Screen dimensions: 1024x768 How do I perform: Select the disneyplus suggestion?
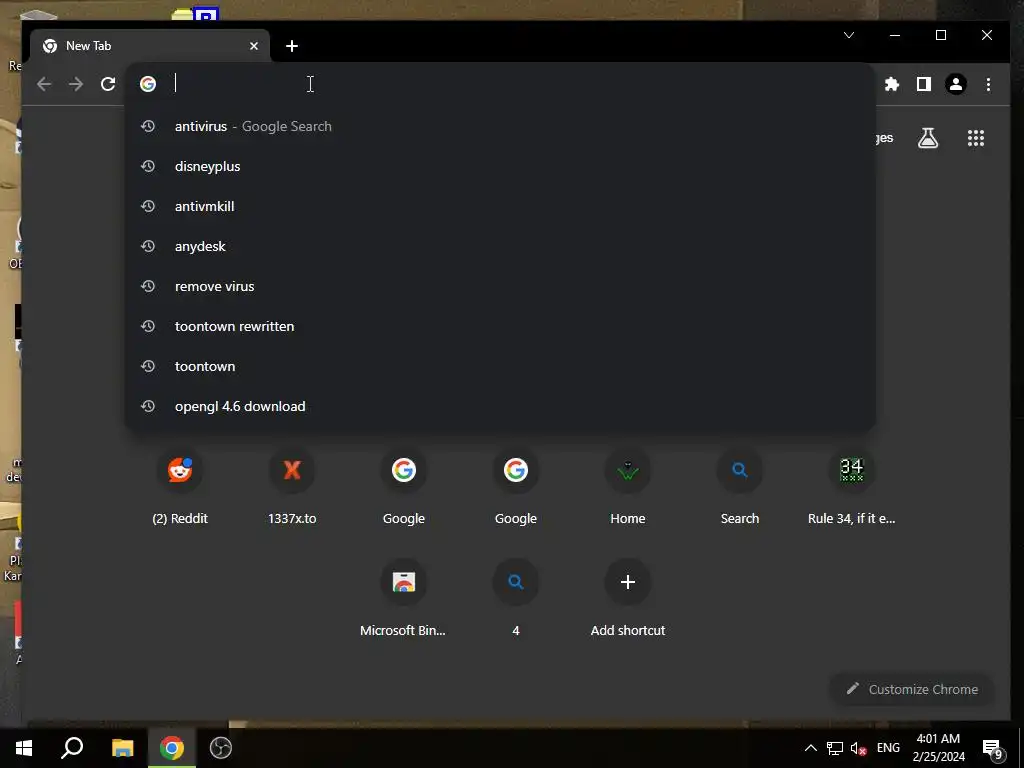[x=500, y=167]
